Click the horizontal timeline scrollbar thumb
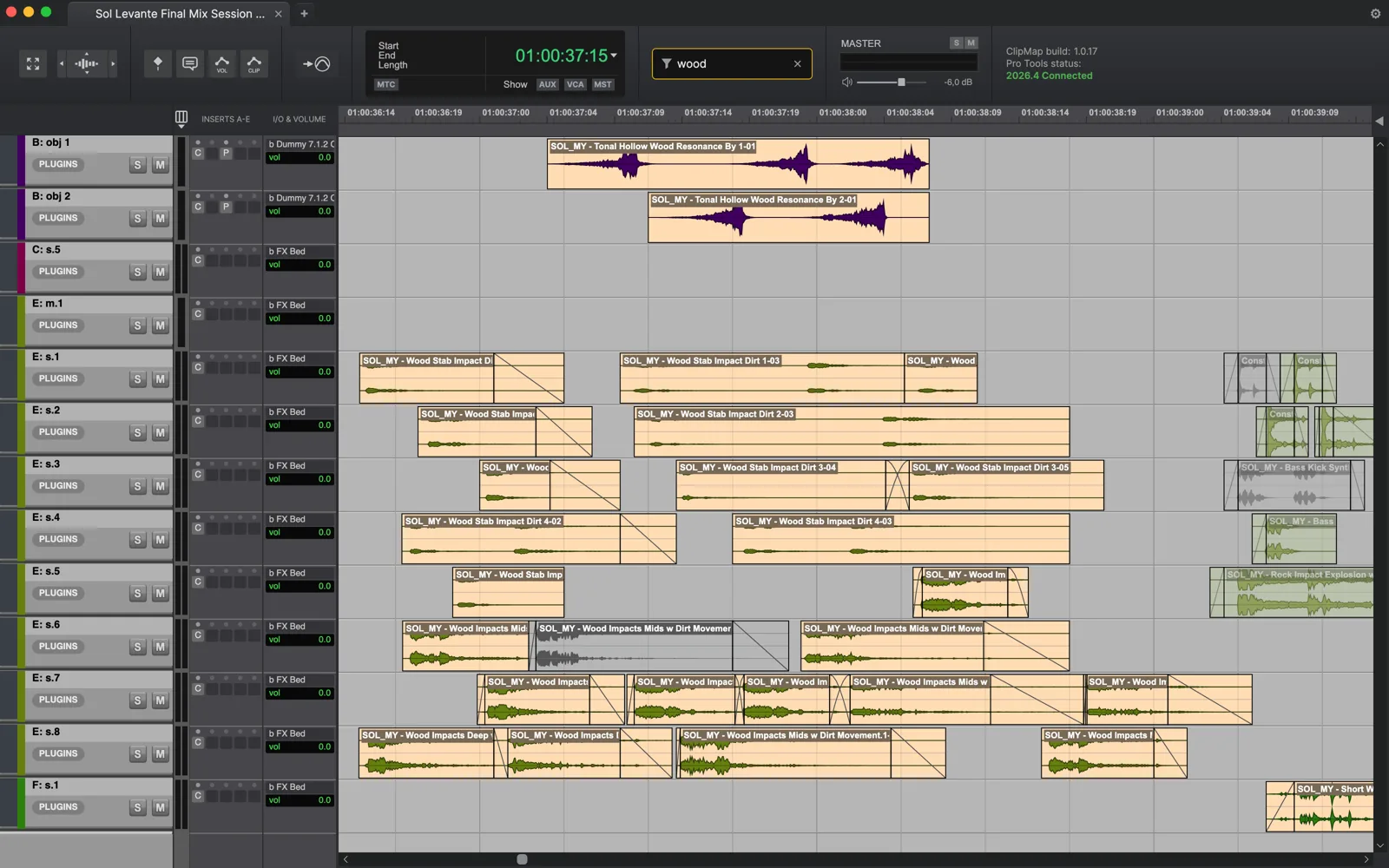The image size is (1389, 868). (x=522, y=859)
